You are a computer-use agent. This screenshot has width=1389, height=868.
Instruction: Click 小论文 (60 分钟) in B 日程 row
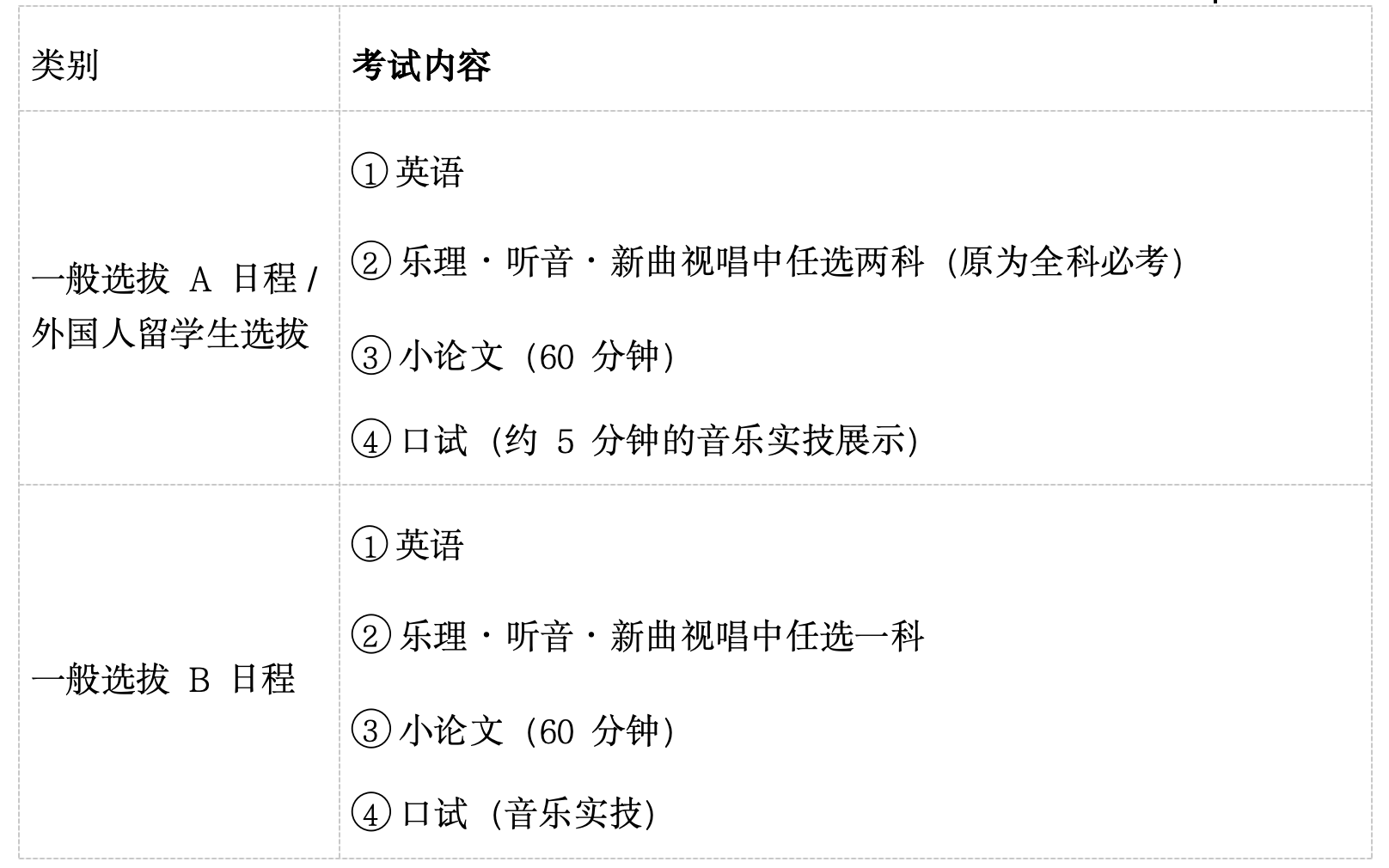pyautogui.click(x=538, y=730)
